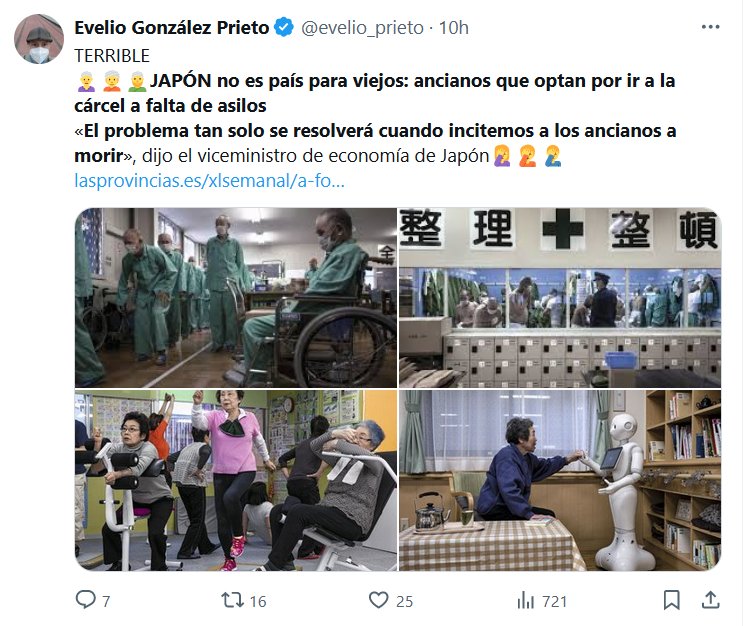Click the retweet arrows icon

232,600
